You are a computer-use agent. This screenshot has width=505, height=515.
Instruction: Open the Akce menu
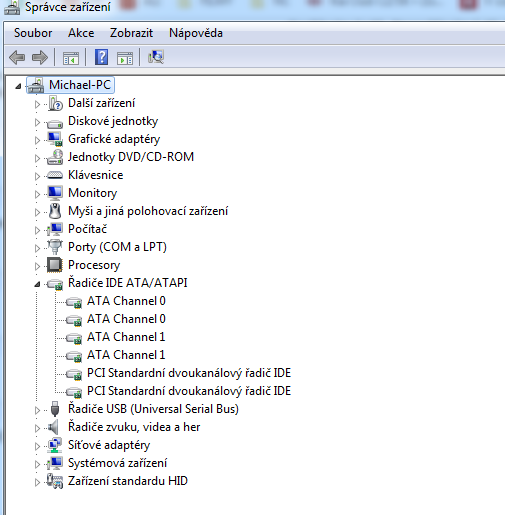[x=81, y=33]
